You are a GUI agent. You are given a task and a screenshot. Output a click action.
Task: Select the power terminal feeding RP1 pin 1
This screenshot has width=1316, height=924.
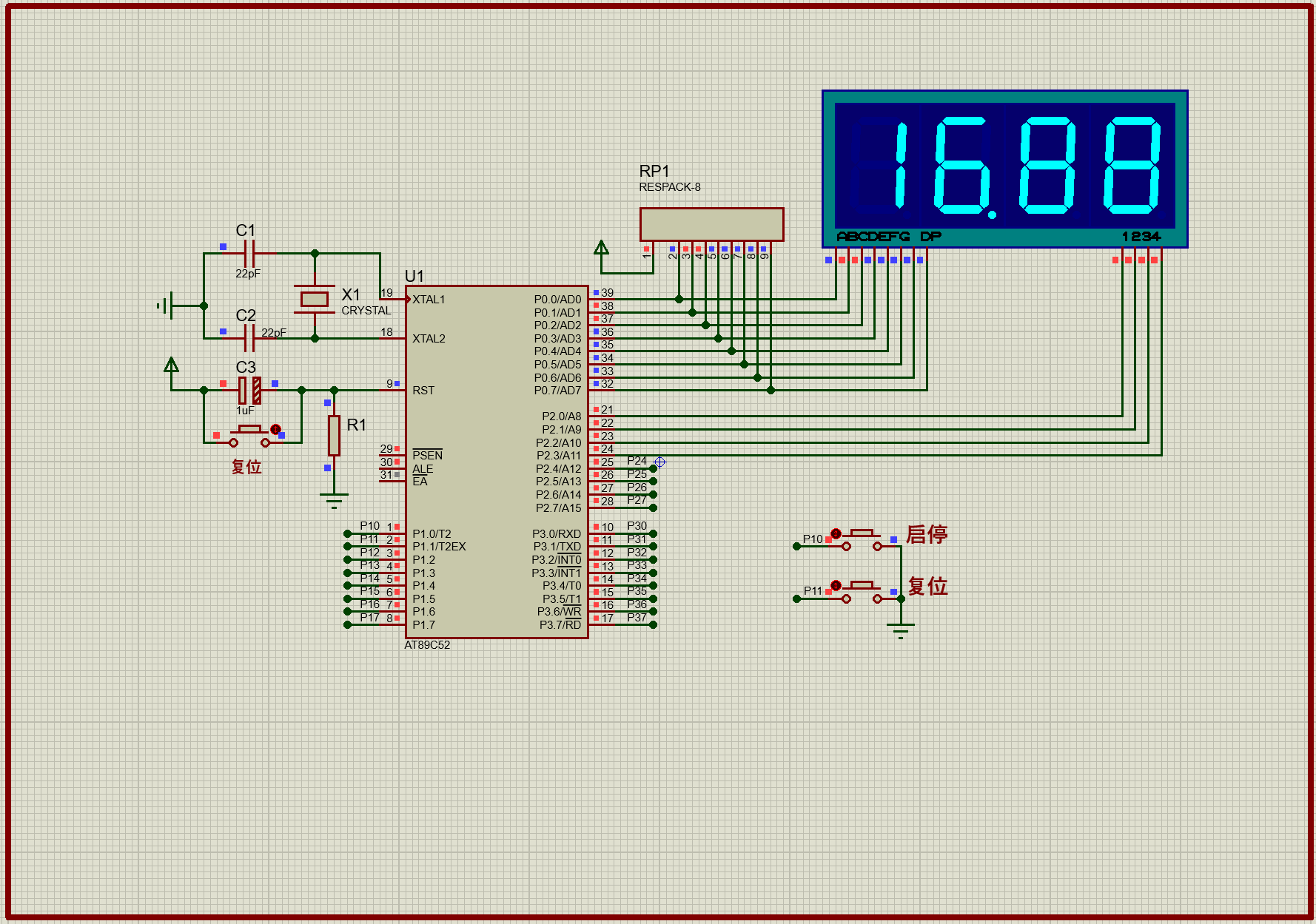click(x=602, y=248)
